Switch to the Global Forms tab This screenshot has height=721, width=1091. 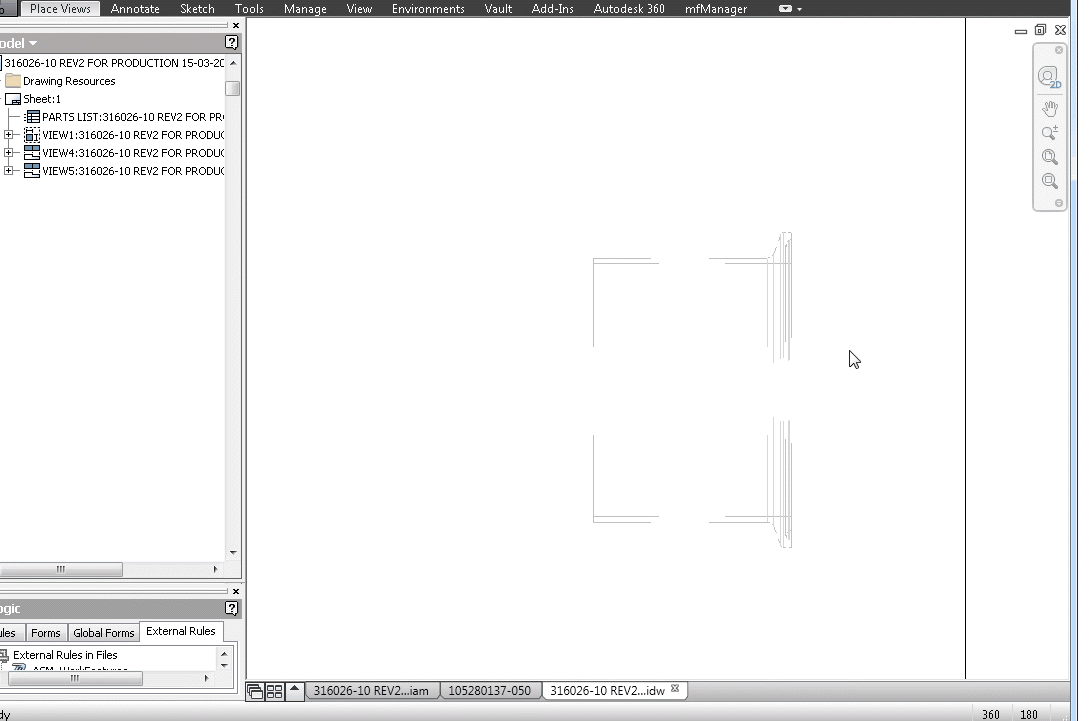pyautogui.click(x=103, y=632)
